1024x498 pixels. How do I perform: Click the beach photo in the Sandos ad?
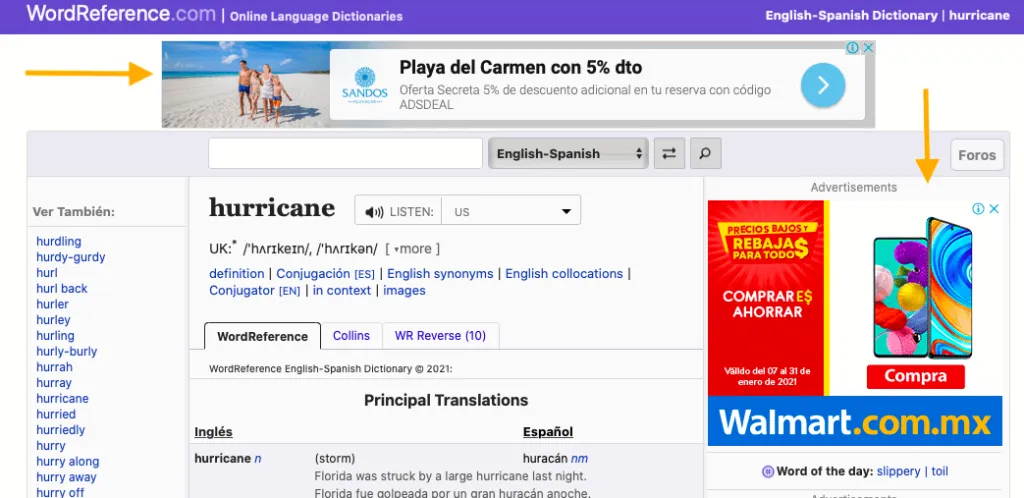(246, 85)
